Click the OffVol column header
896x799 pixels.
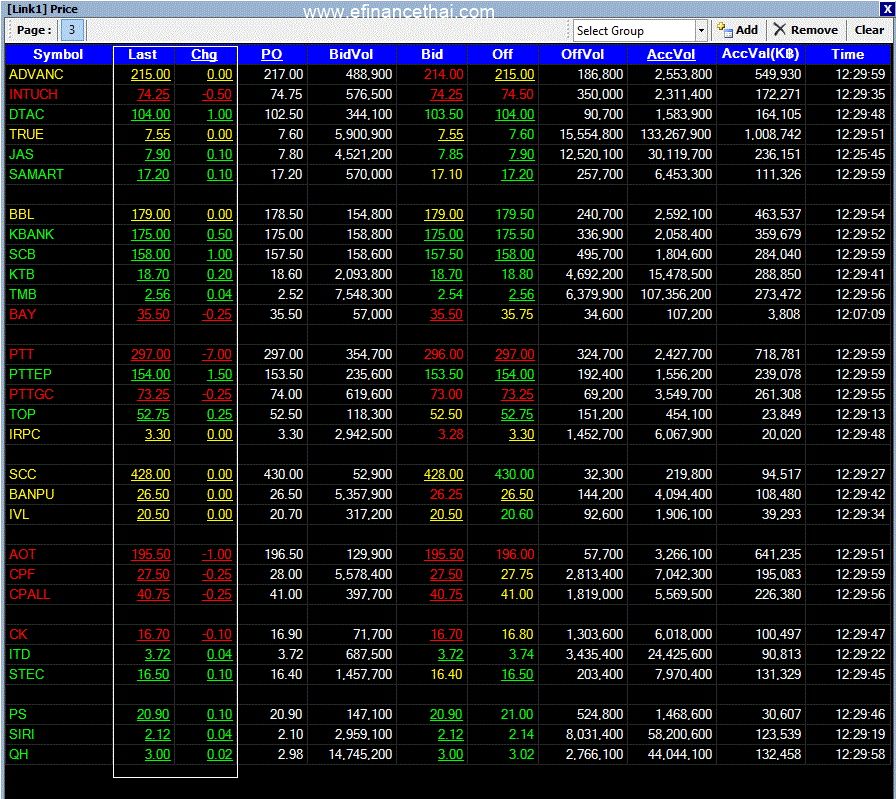[x=582, y=54]
